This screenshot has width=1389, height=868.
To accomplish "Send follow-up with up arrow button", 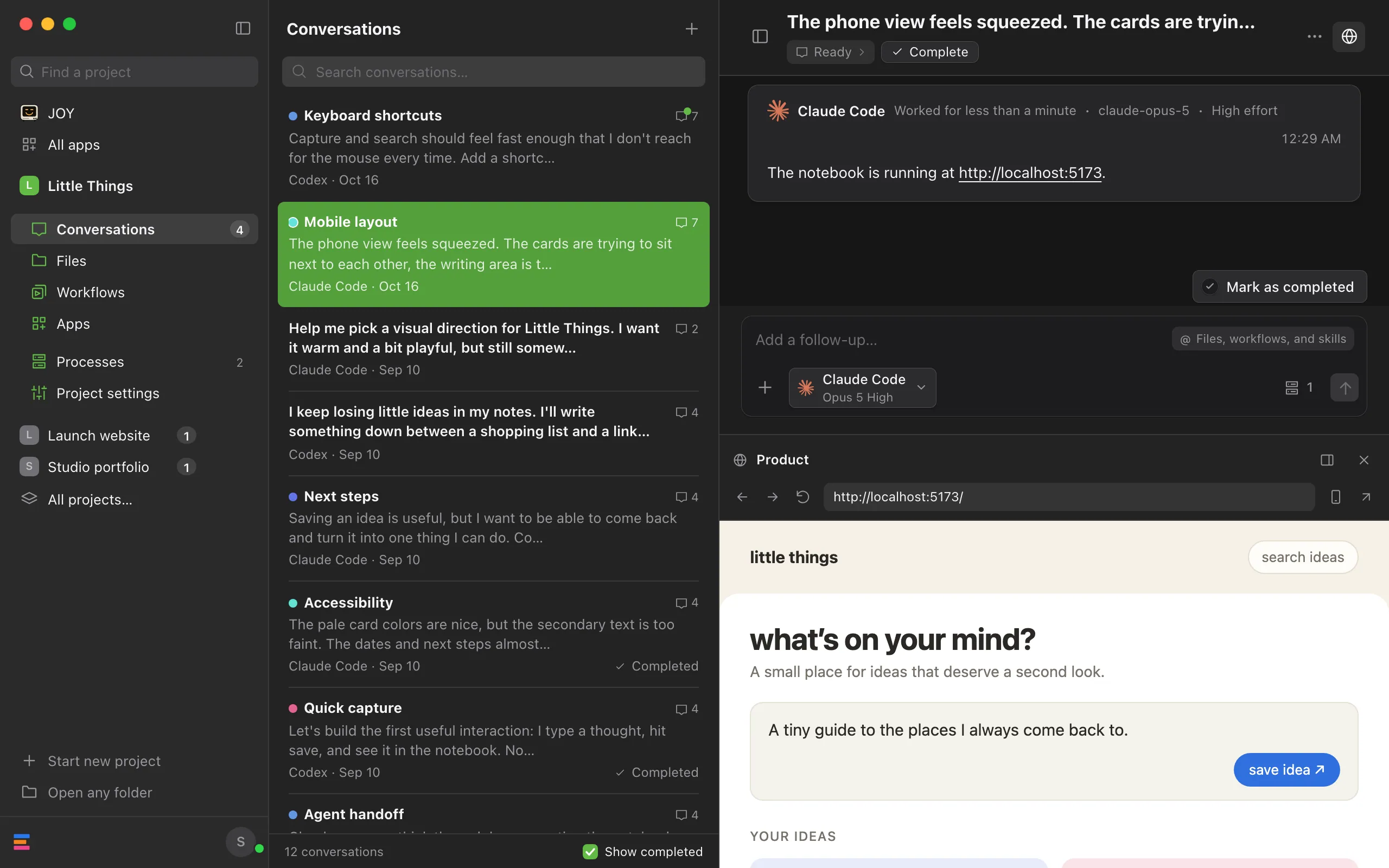I will [1344, 387].
